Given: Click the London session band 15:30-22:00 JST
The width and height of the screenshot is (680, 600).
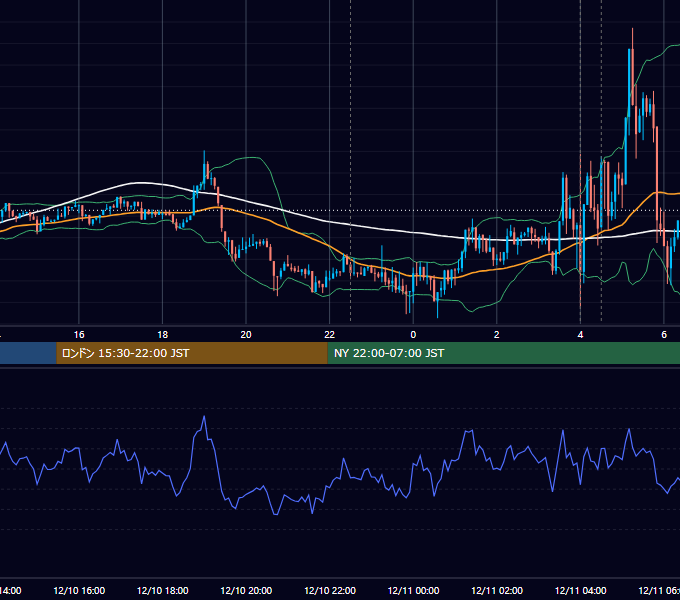Looking at the screenshot, I should tap(192, 353).
